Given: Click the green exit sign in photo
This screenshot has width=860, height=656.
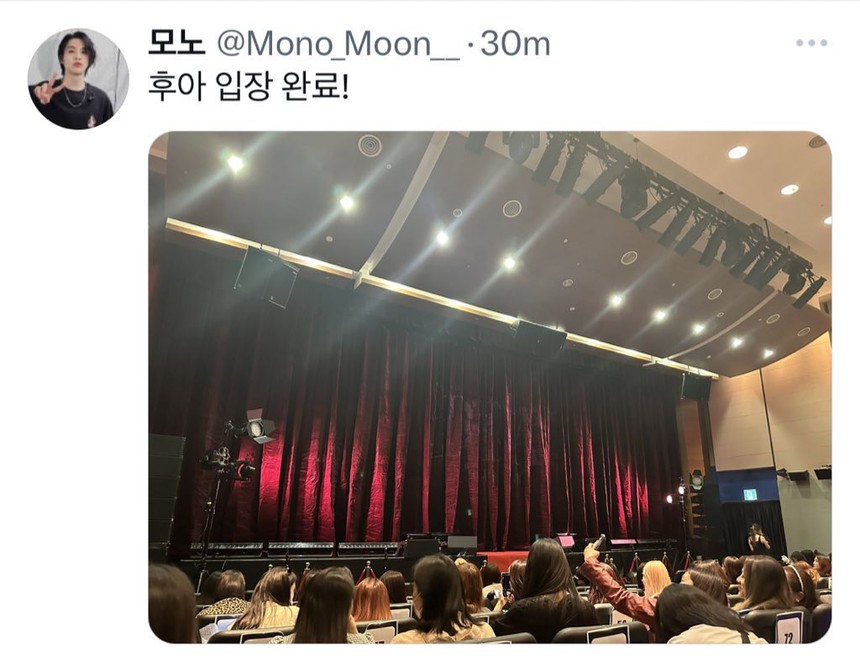Looking at the screenshot, I should tap(750, 495).
